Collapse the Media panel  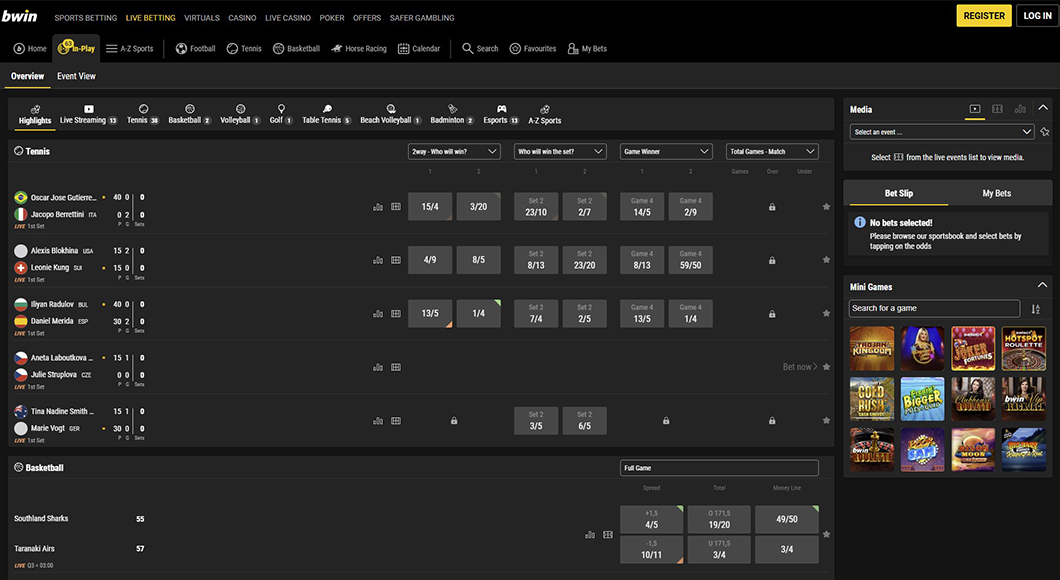[x=1043, y=108]
